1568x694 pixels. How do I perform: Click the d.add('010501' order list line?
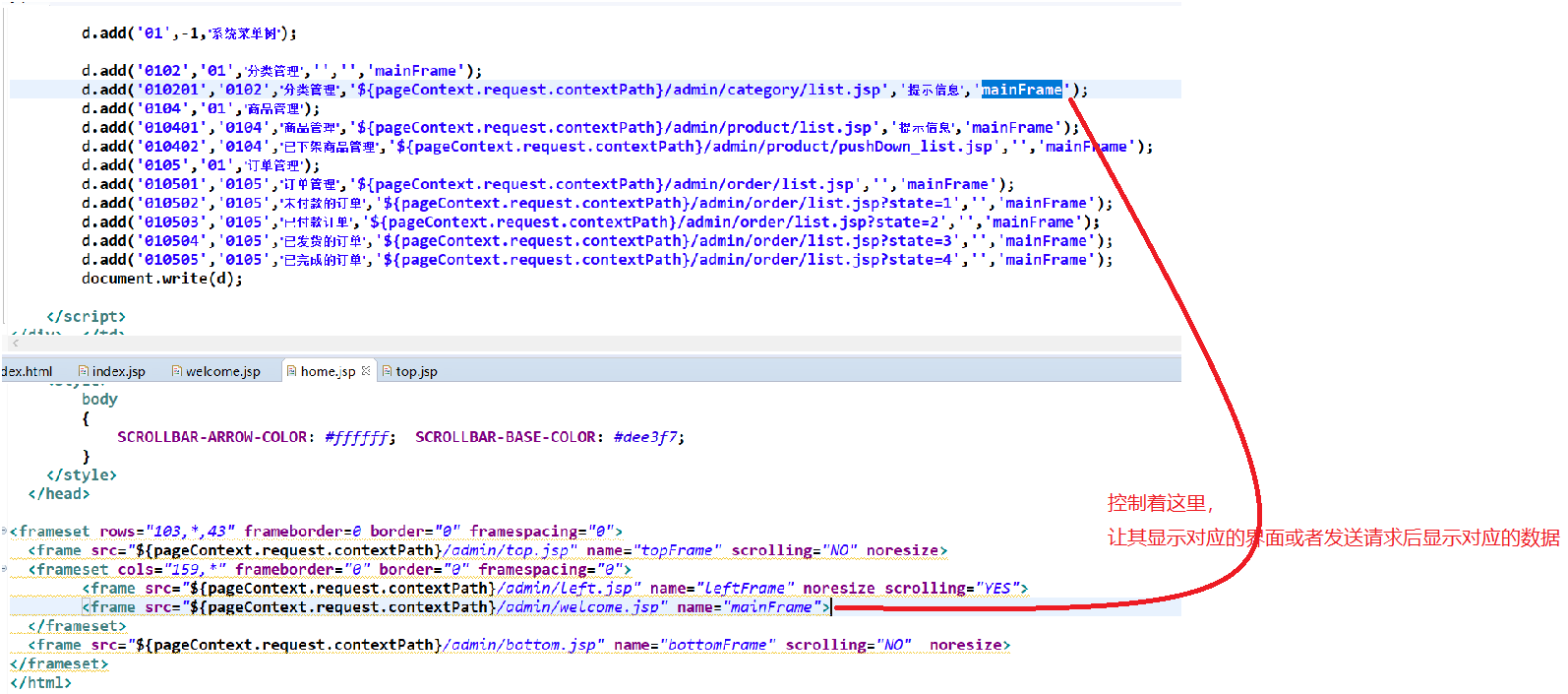[548, 184]
